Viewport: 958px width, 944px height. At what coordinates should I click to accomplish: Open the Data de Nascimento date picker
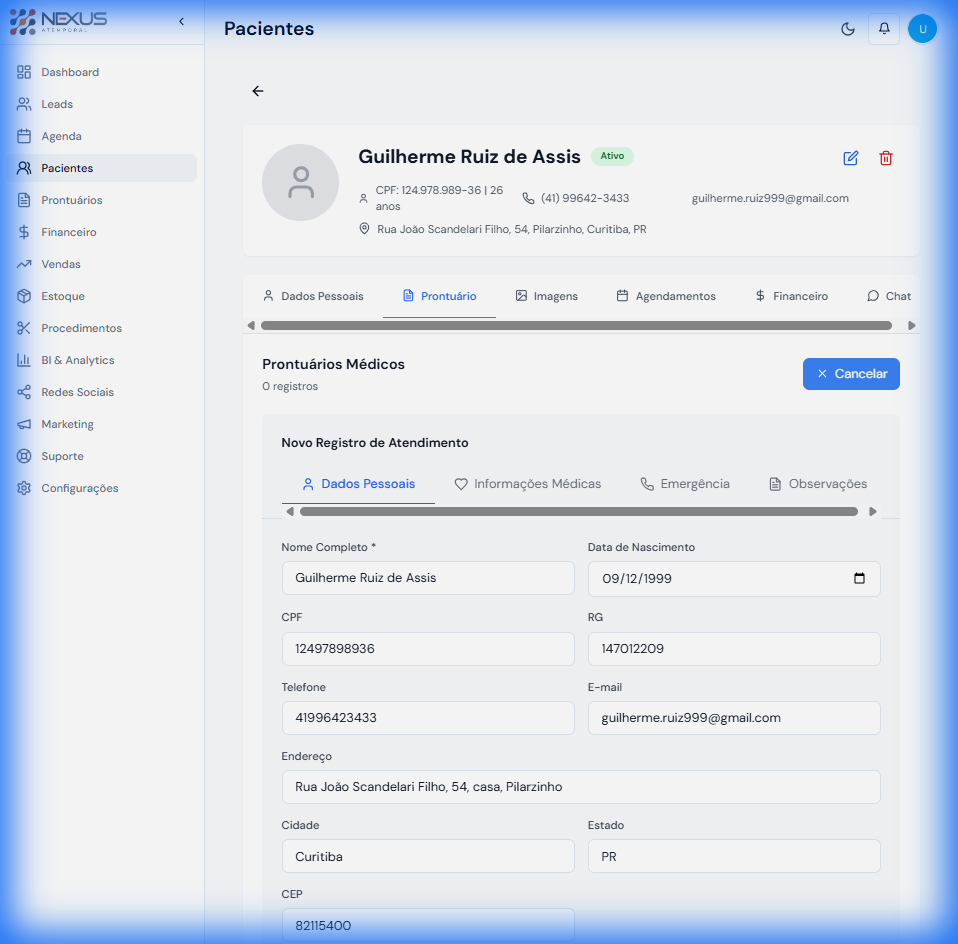click(x=858, y=578)
